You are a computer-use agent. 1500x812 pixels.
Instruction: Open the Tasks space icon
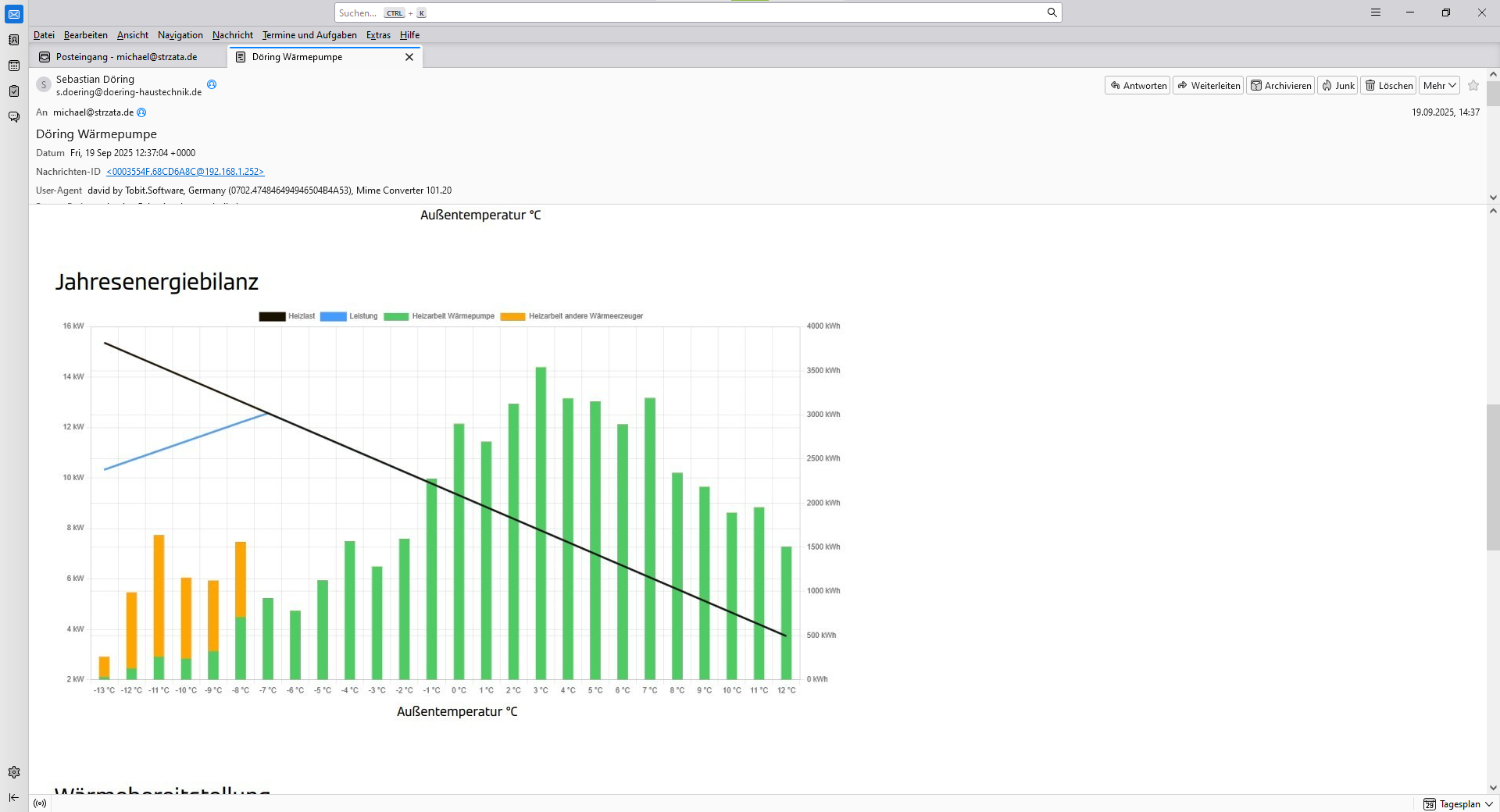[14, 91]
